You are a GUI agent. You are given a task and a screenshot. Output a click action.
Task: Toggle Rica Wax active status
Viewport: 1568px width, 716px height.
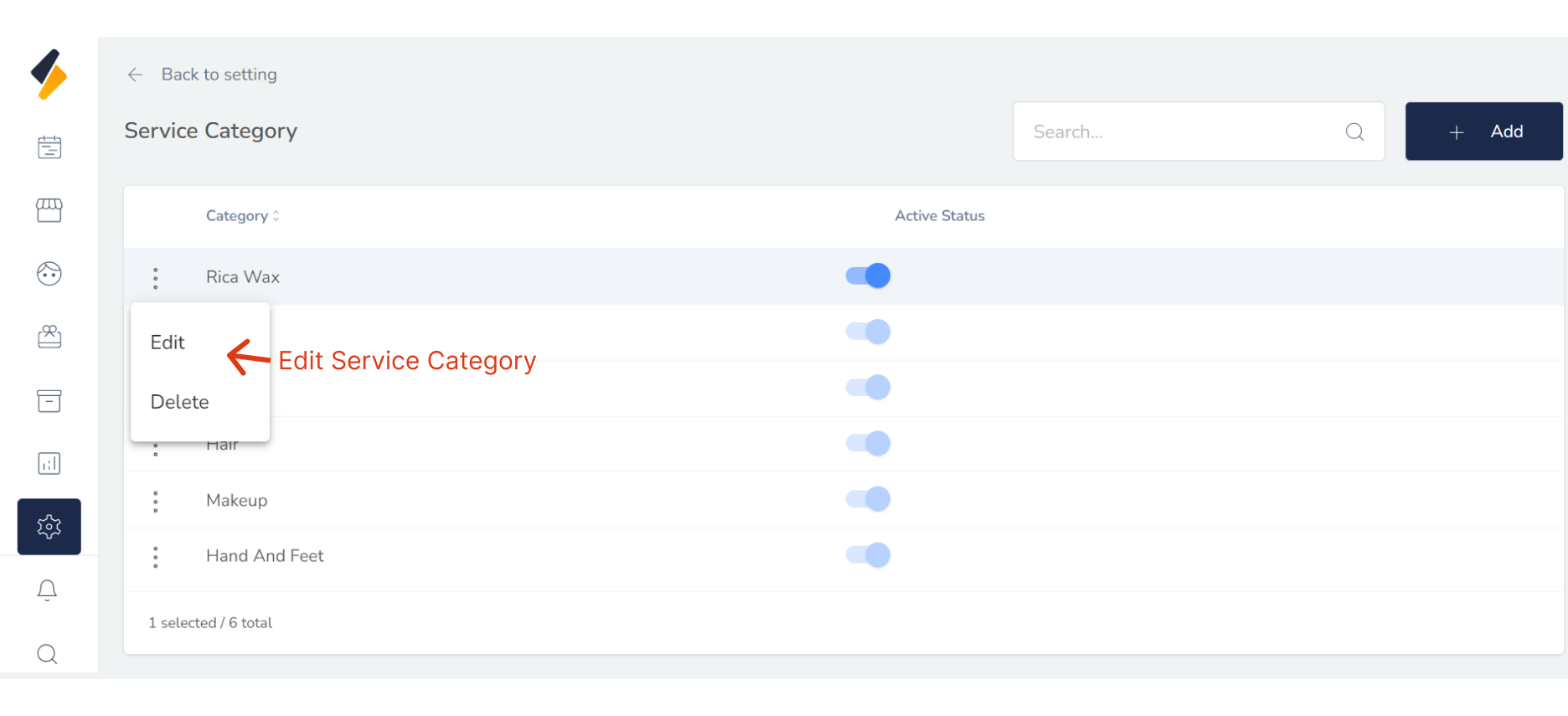868,276
